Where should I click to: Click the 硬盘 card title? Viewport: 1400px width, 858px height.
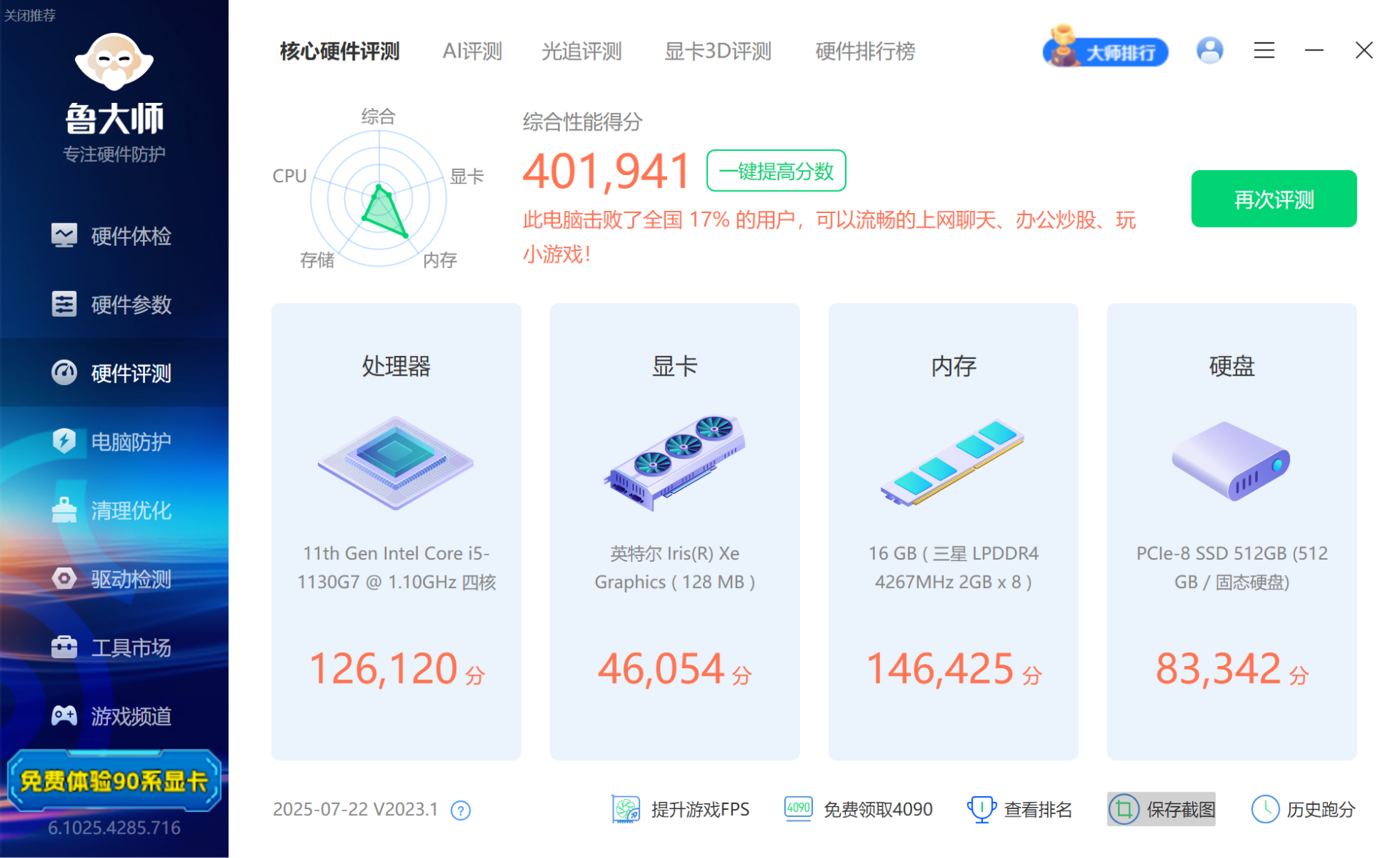(x=1232, y=366)
